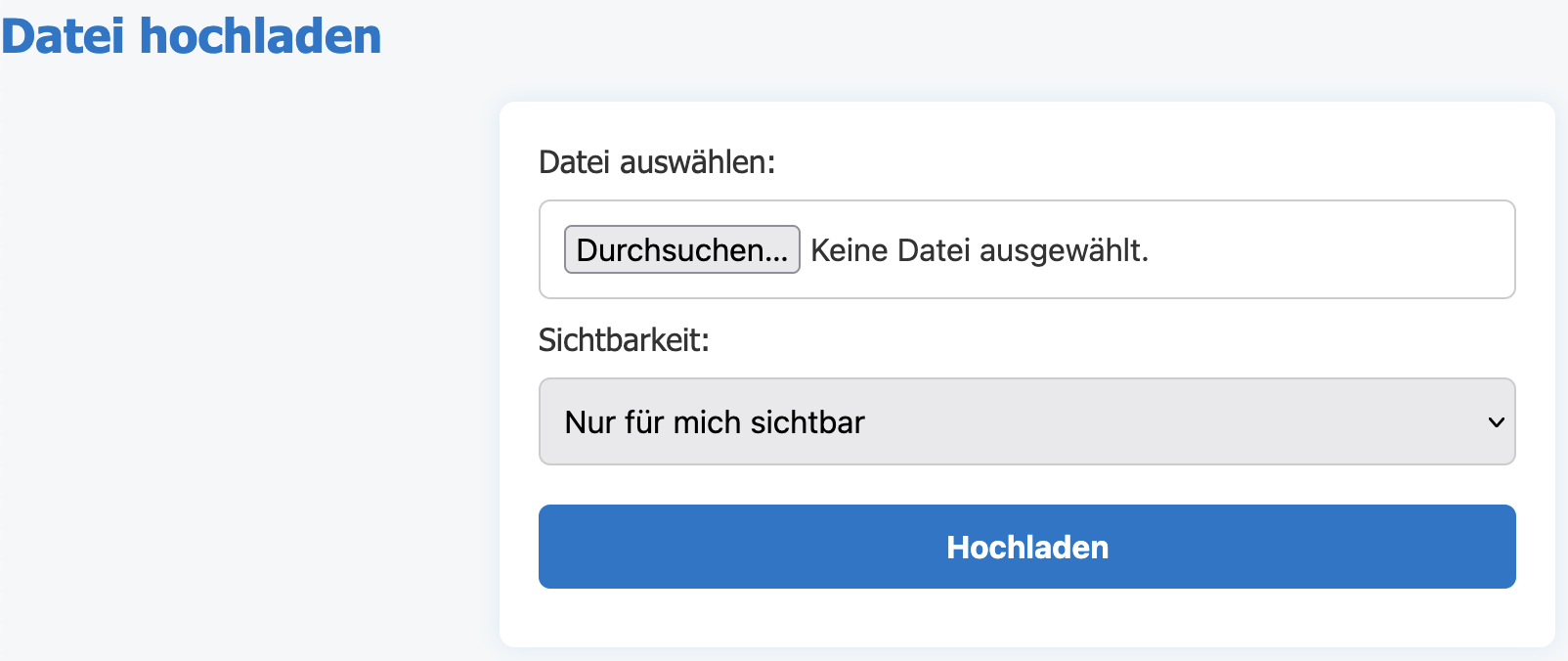Screen dimensions: 1568x661
Task: Select the 'Nur für mich sichtbar' option text
Action: click(x=715, y=422)
